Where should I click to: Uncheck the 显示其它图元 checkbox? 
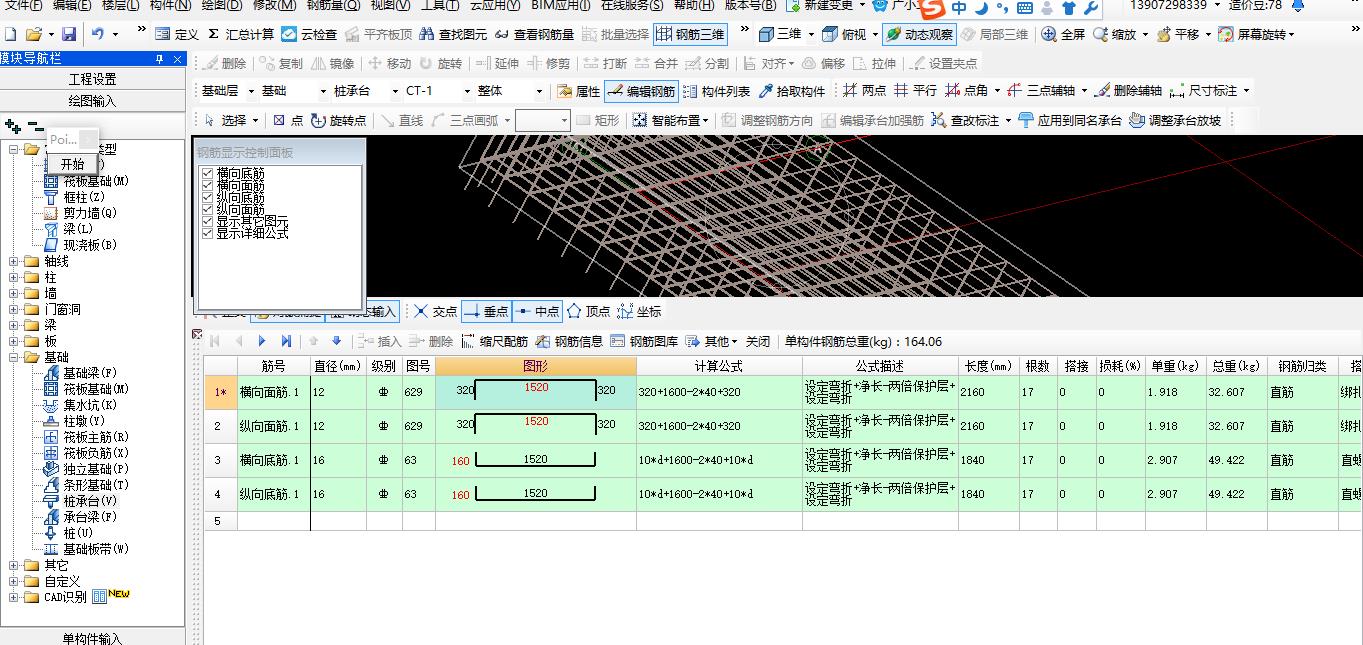point(208,221)
